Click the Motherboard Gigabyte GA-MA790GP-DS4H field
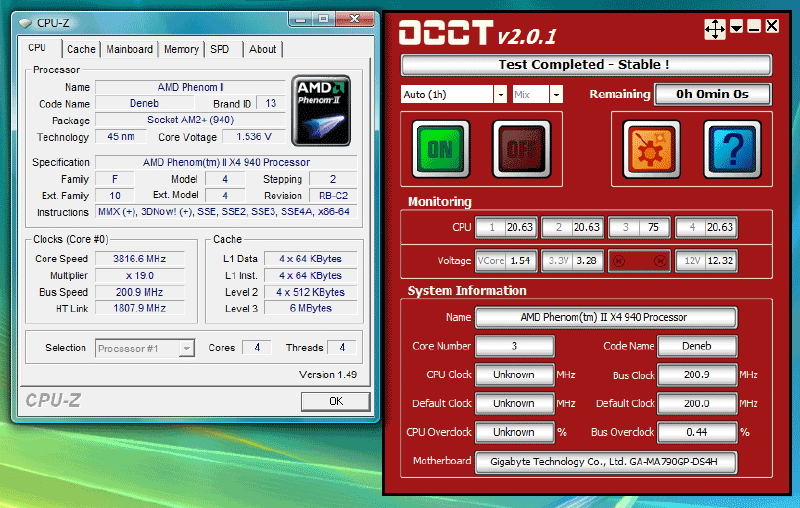 coord(606,462)
